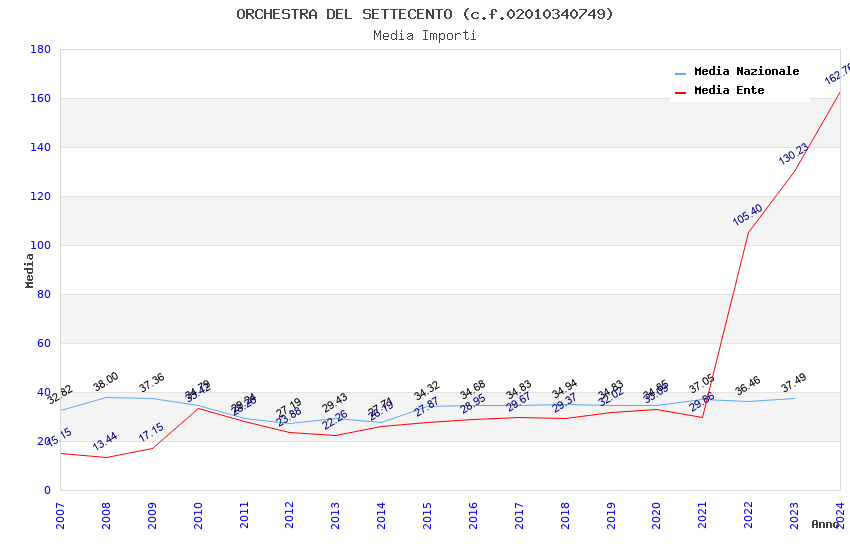Click the 2007 x-axis year label

[60, 515]
